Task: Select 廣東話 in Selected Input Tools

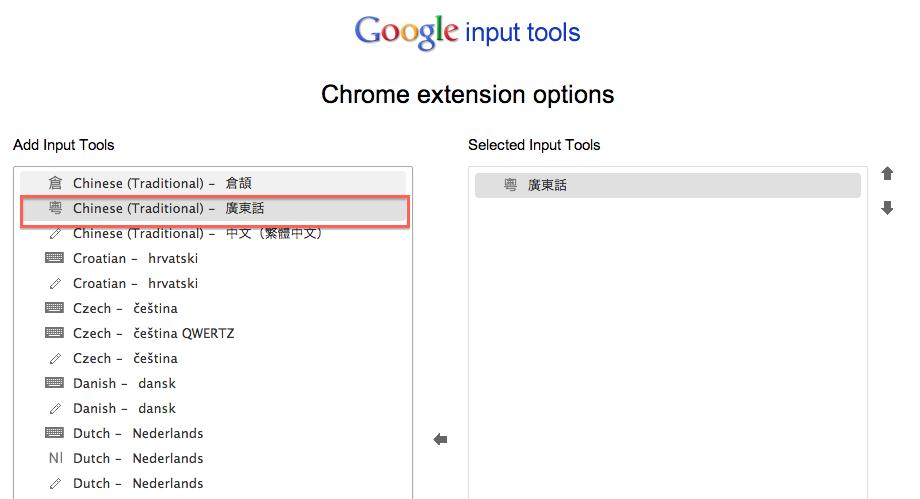Action: (548, 185)
